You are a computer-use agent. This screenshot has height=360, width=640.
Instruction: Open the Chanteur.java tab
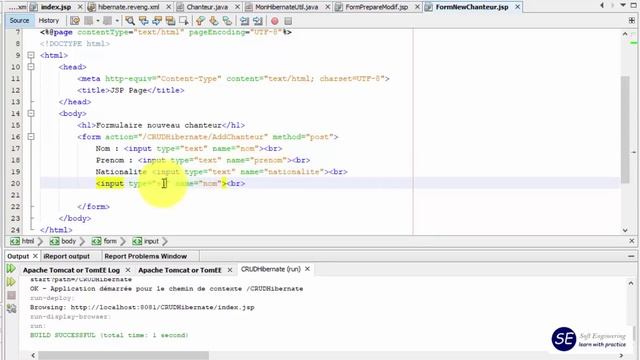[207, 7]
